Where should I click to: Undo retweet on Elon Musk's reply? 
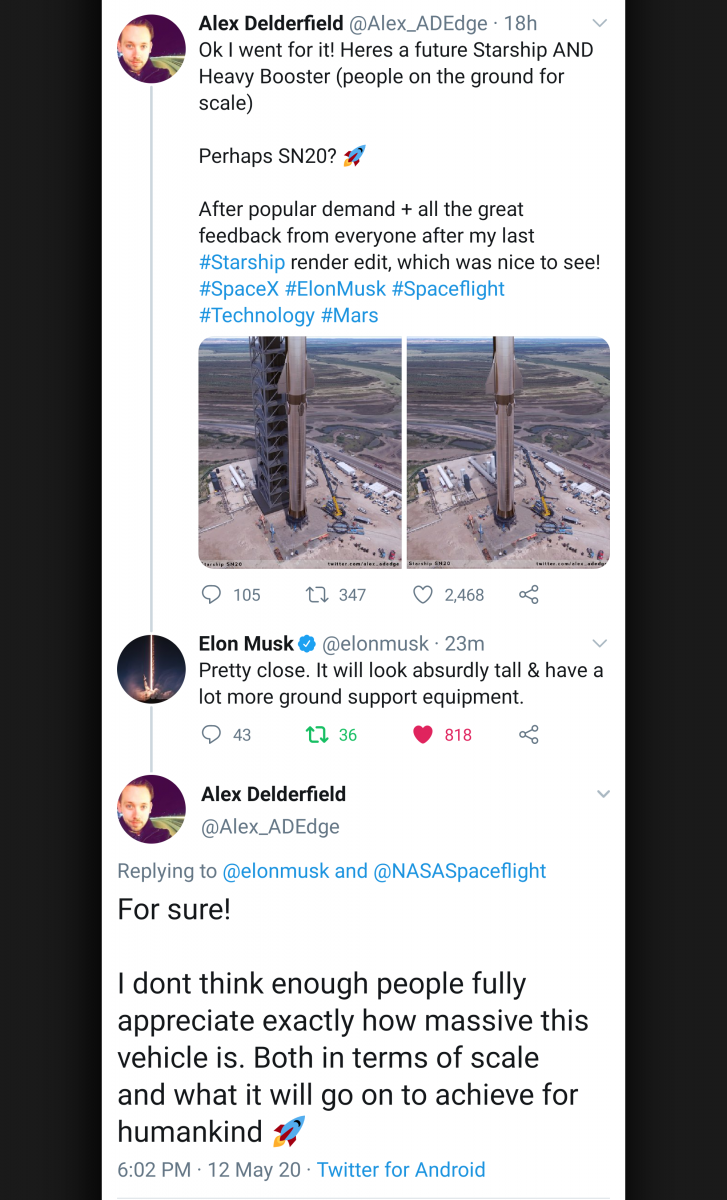(x=316, y=735)
